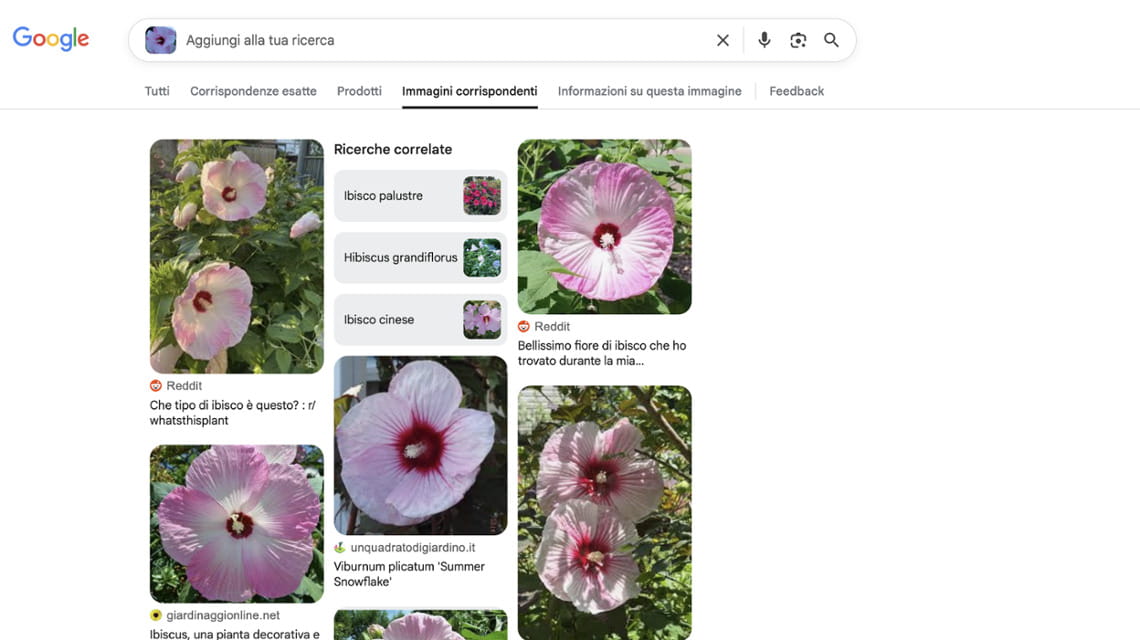Clear the search query with the X icon
1140x640 pixels.
pyautogui.click(x=722, y=40)
